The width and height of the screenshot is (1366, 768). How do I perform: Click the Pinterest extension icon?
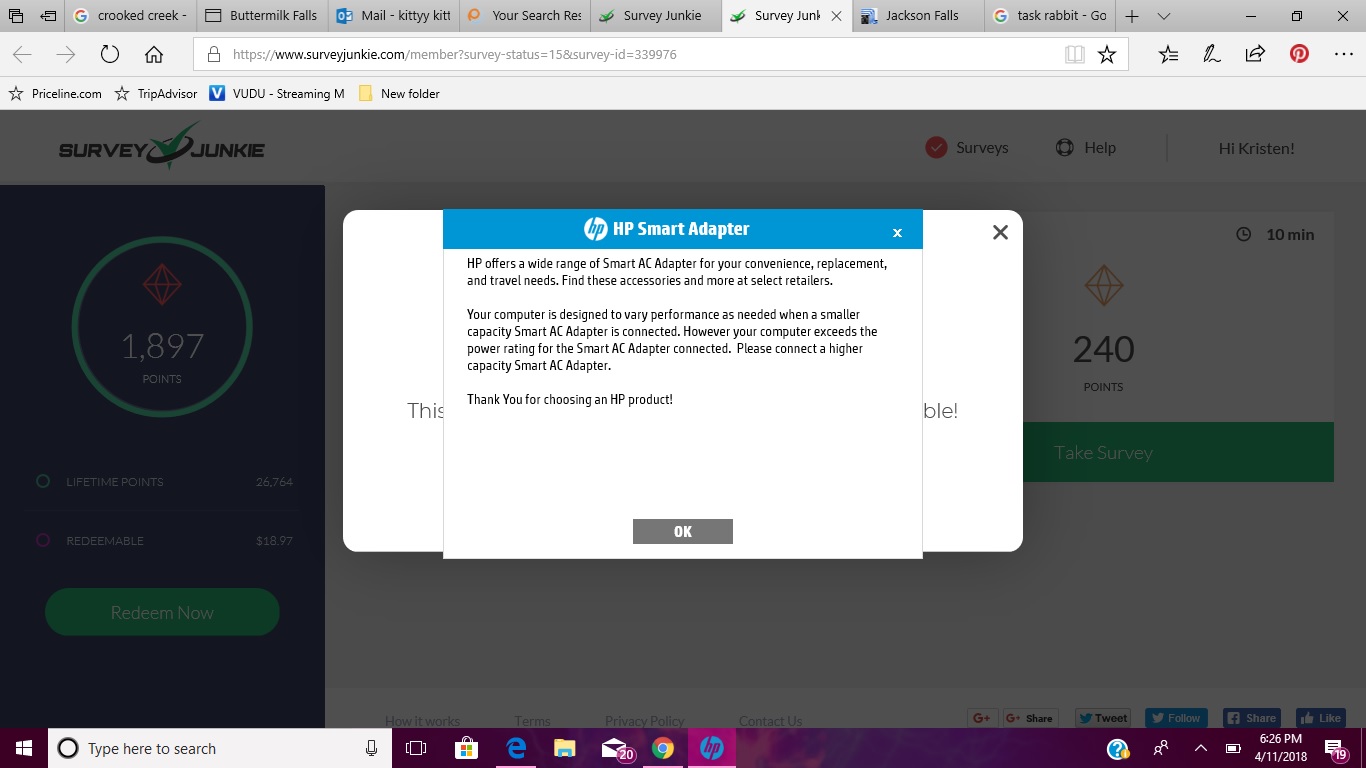[x=1299, y=54]
